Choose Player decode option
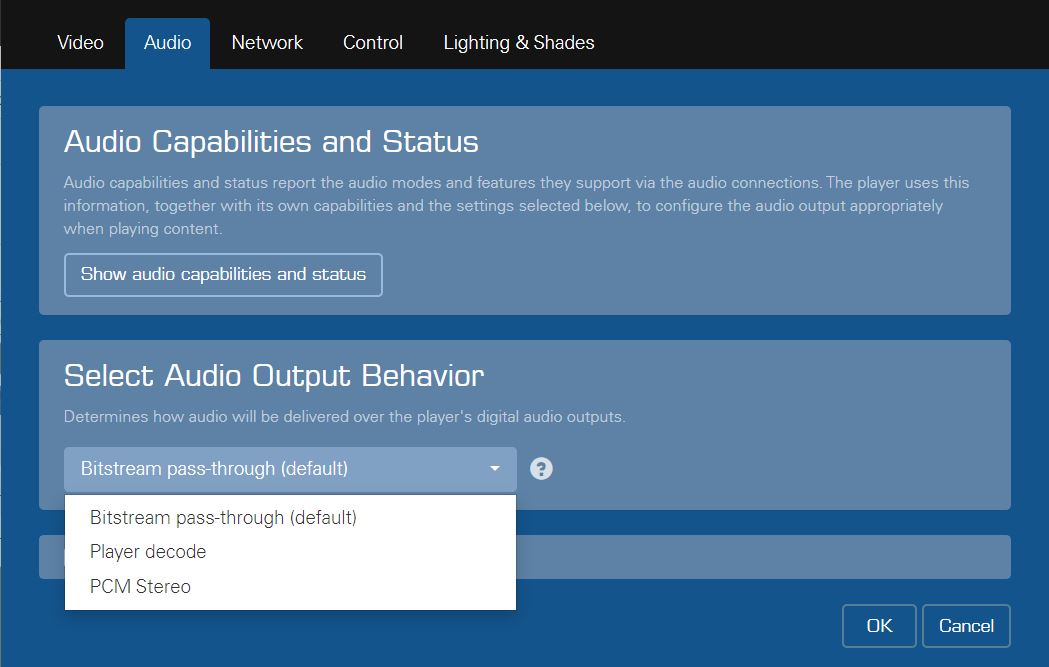The width and height of the screenshot is (1049, 667). pos(290,552)
